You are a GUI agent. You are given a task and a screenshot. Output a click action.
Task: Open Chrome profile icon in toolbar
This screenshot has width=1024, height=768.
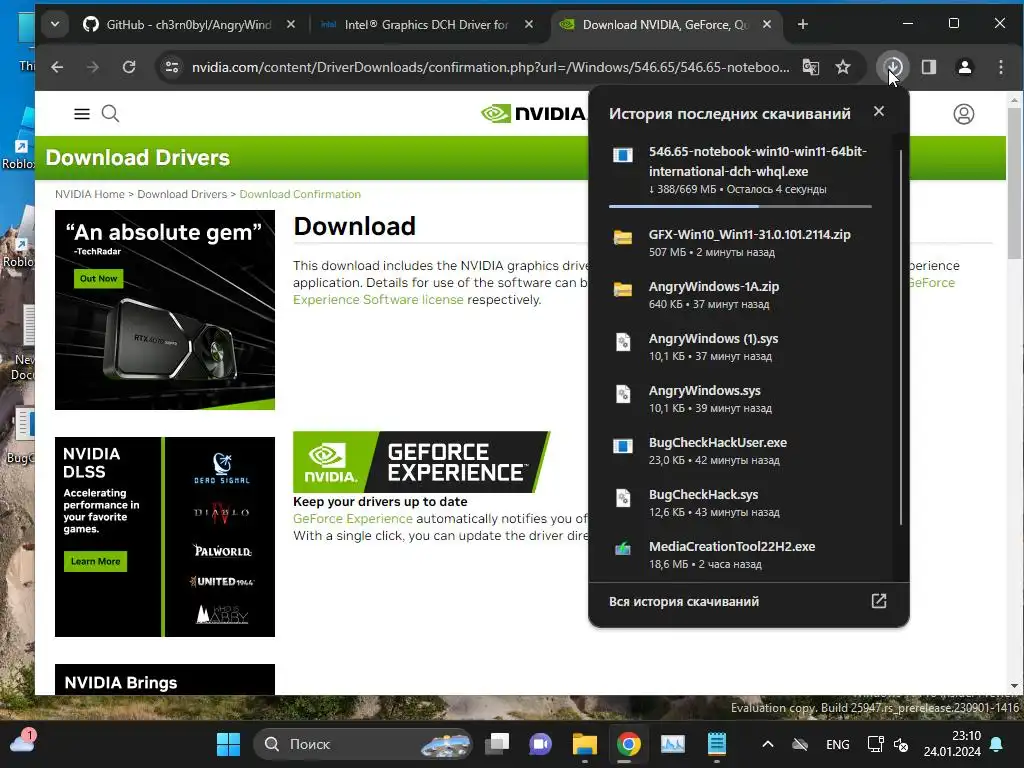(965, 67)
